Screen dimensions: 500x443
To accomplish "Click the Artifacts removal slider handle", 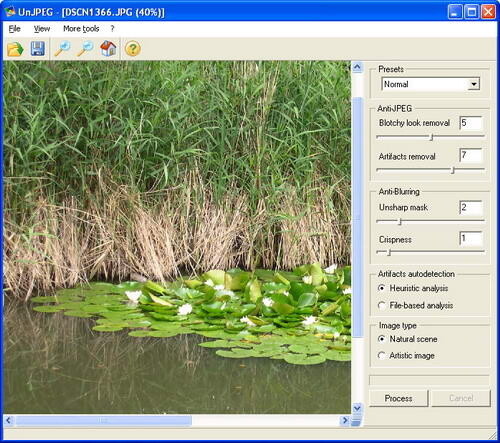I will pyautogui.click(x=453, y=170).
